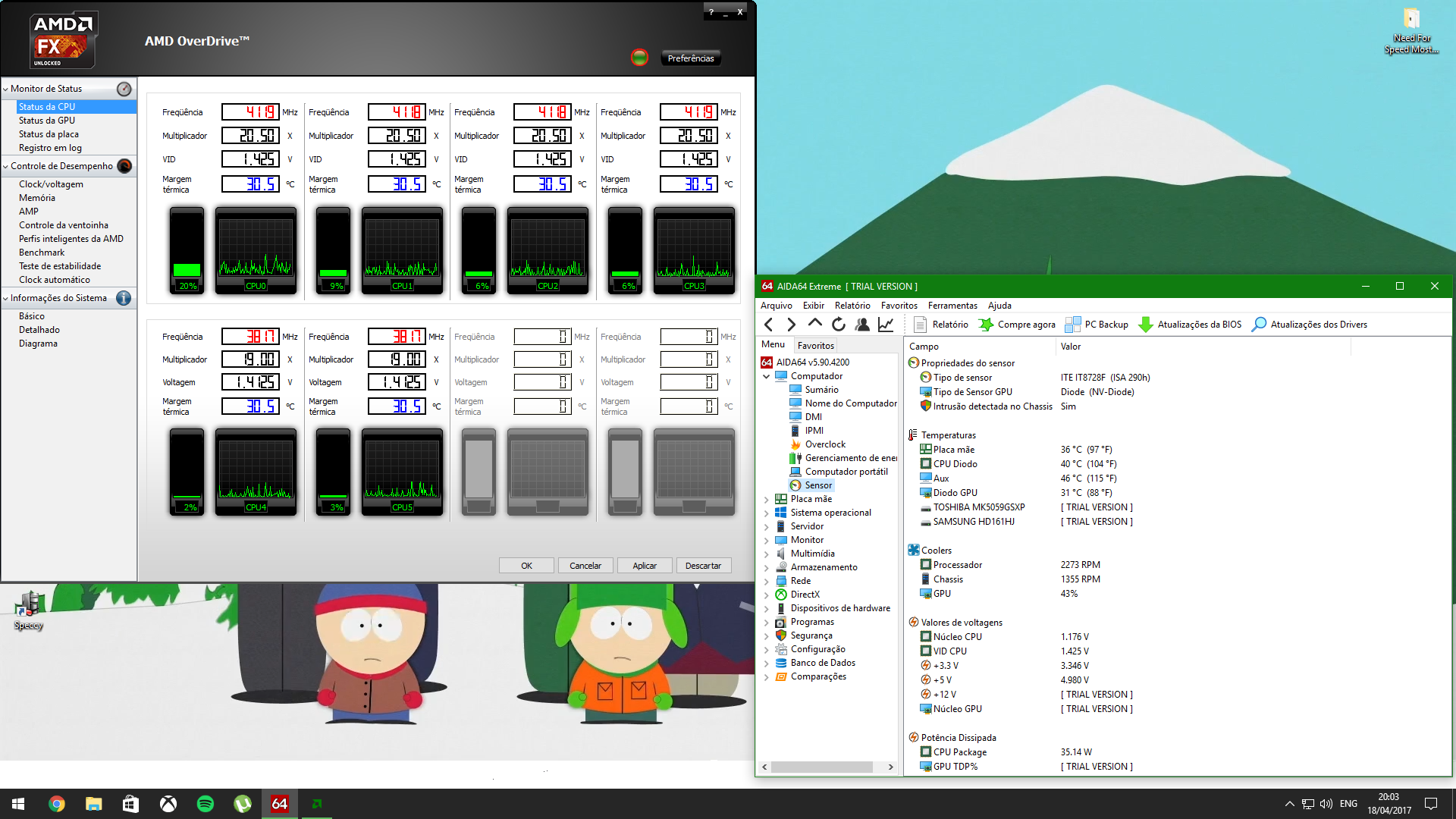Click the Sensor icon in the AIDA64 tree
The image size is (1456, 819).
tap(795, 485)
